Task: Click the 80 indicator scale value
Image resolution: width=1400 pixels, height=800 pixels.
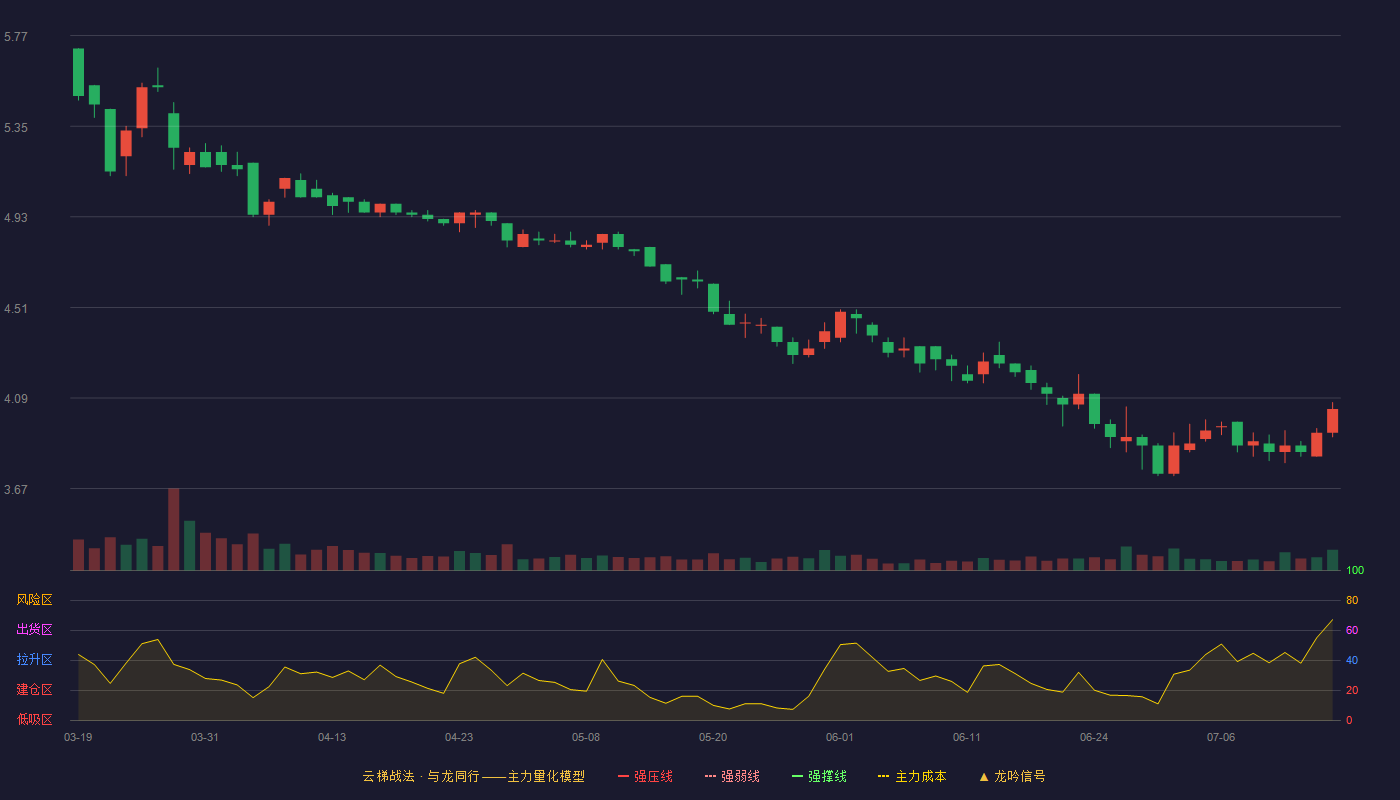Action: coord(1352,600)
